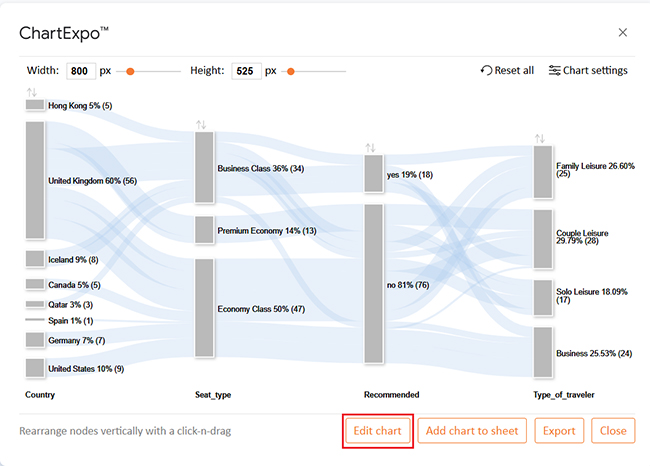Select the United Kingdom node bar
This screenshot has width=650, height=466.
(35, 180)
